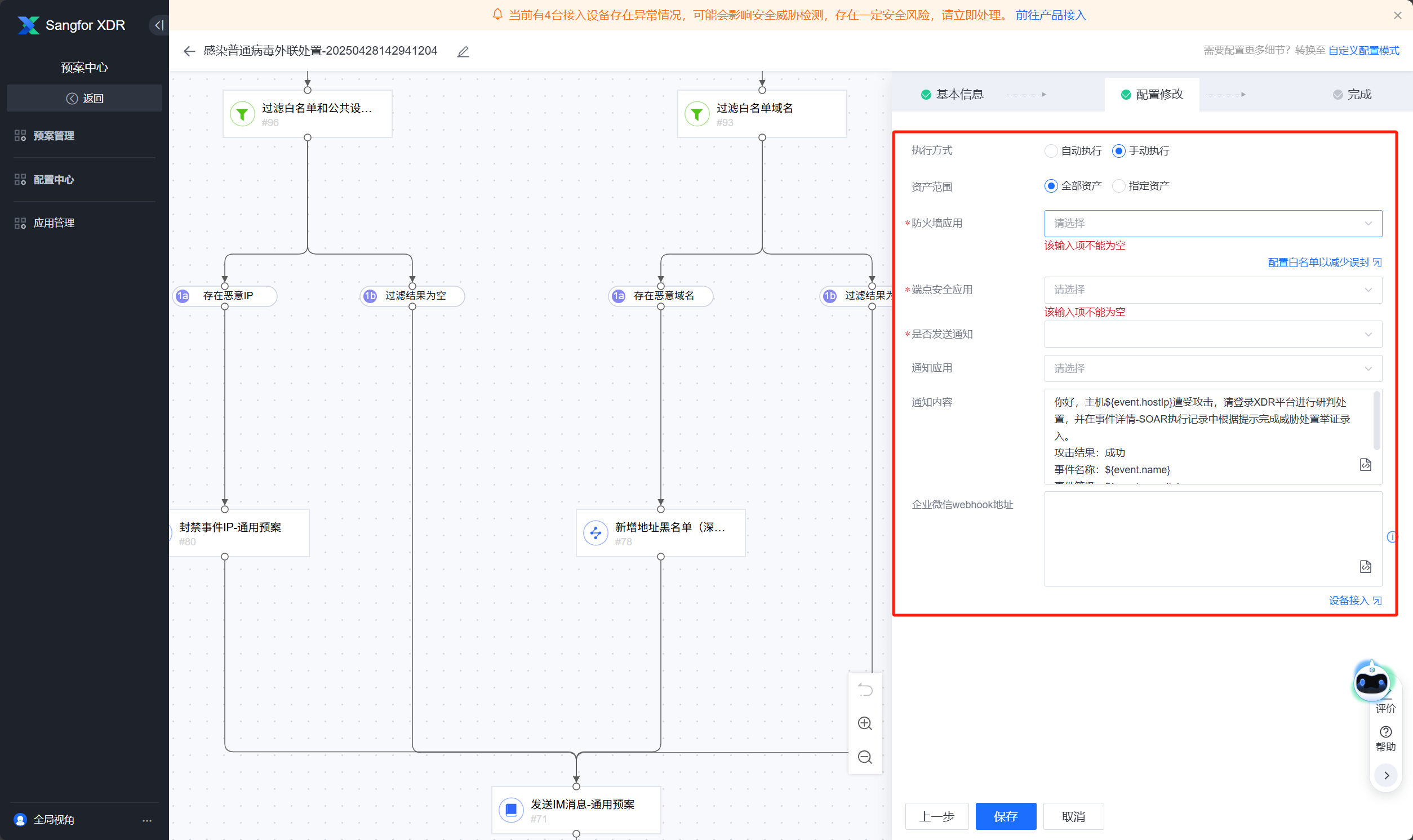Open 预案管理 in the sidebar
The width and height of the screenshot is (1413, 840).
pyautogui.click(x=54, y=136)
